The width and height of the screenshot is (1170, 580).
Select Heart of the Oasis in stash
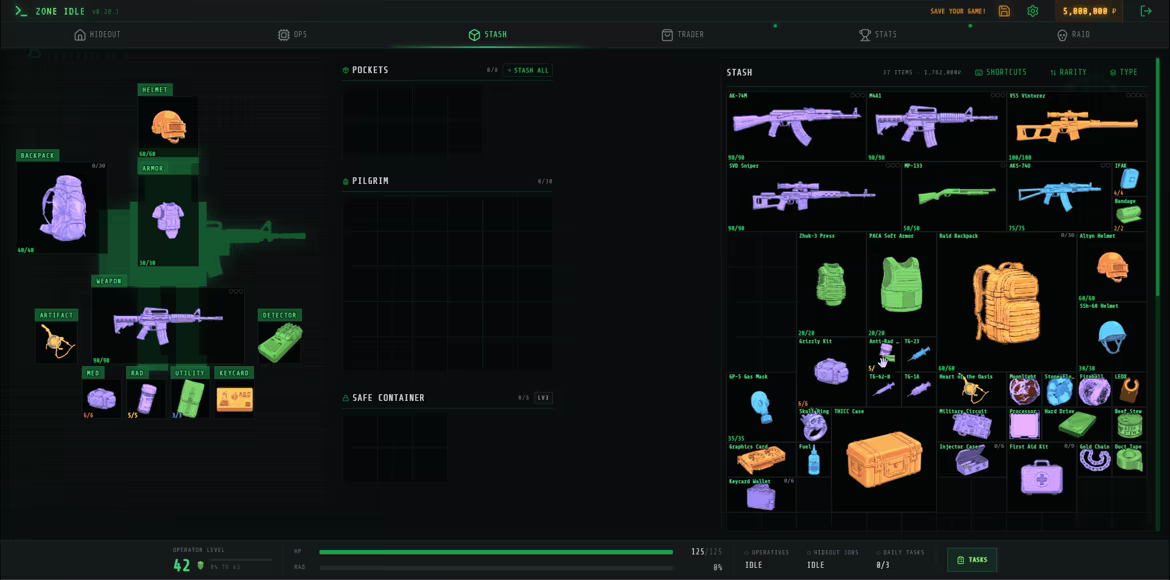pos(972,389)
